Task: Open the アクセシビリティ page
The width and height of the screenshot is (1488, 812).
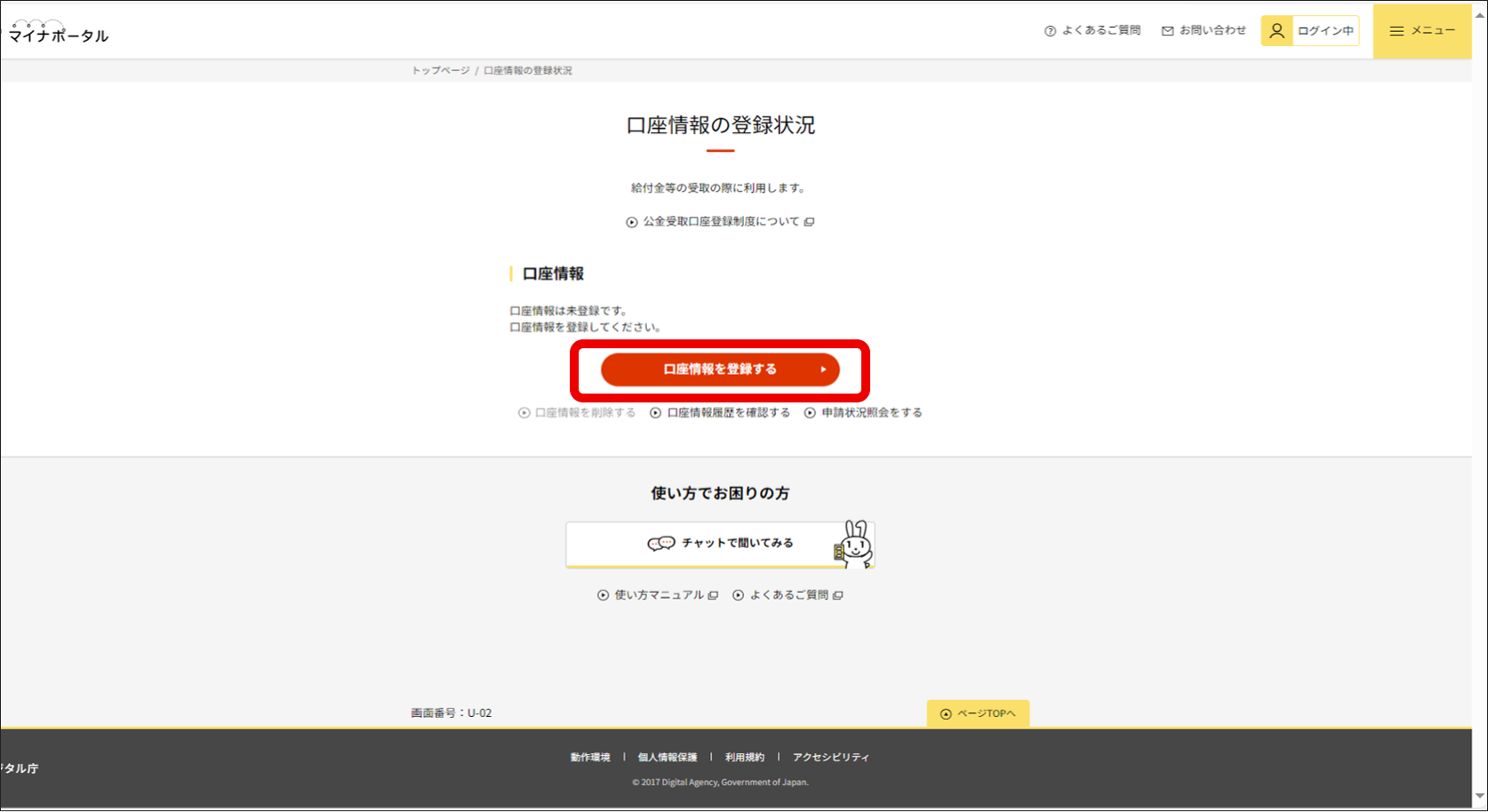Action: click(830, 756)
